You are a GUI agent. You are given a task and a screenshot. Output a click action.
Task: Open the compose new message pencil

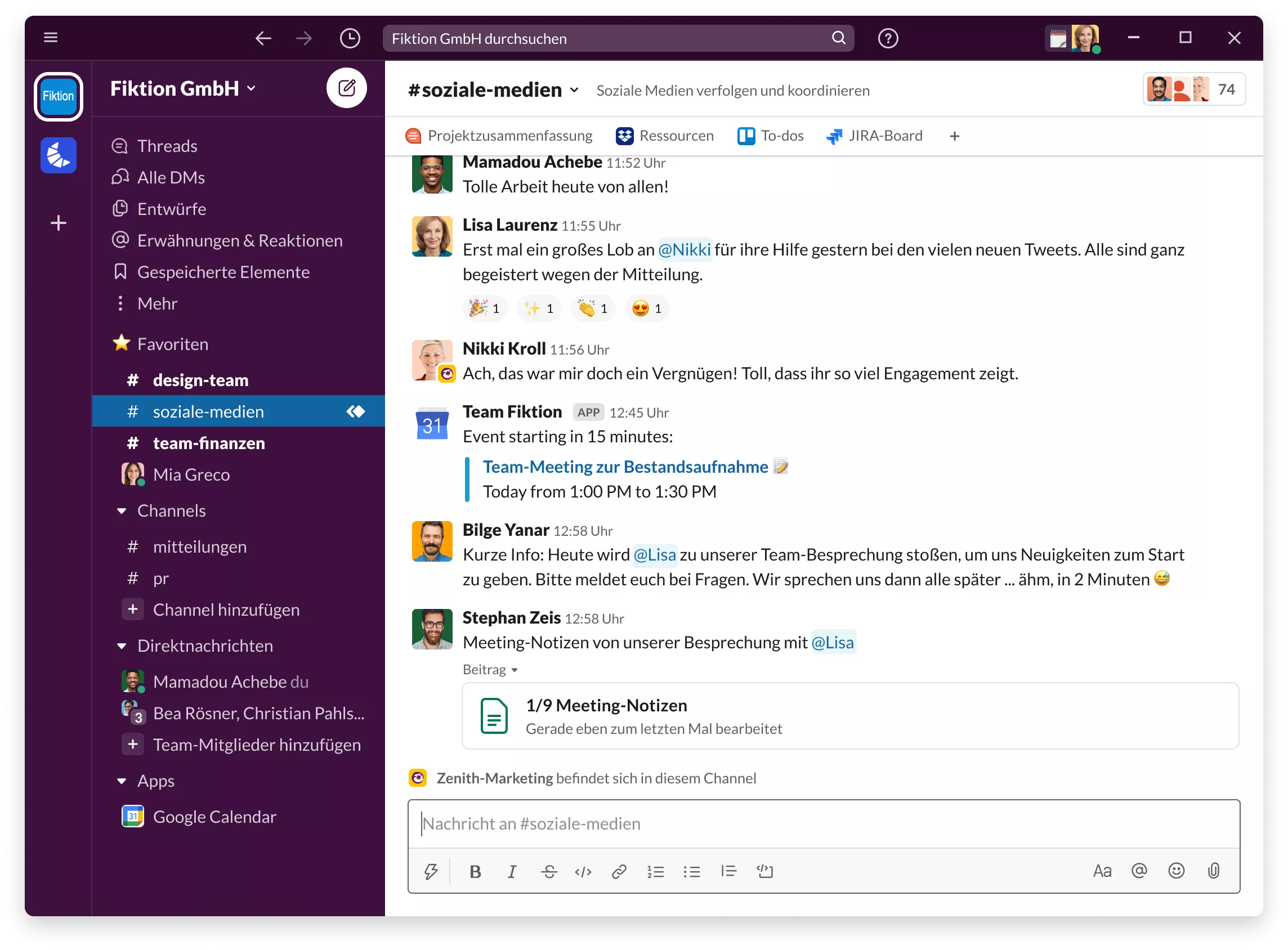click(x=347, y=87)
